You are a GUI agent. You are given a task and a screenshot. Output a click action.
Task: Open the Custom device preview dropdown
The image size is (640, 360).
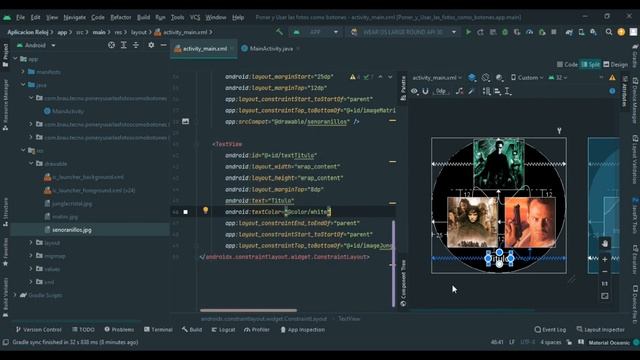point(527,78)
